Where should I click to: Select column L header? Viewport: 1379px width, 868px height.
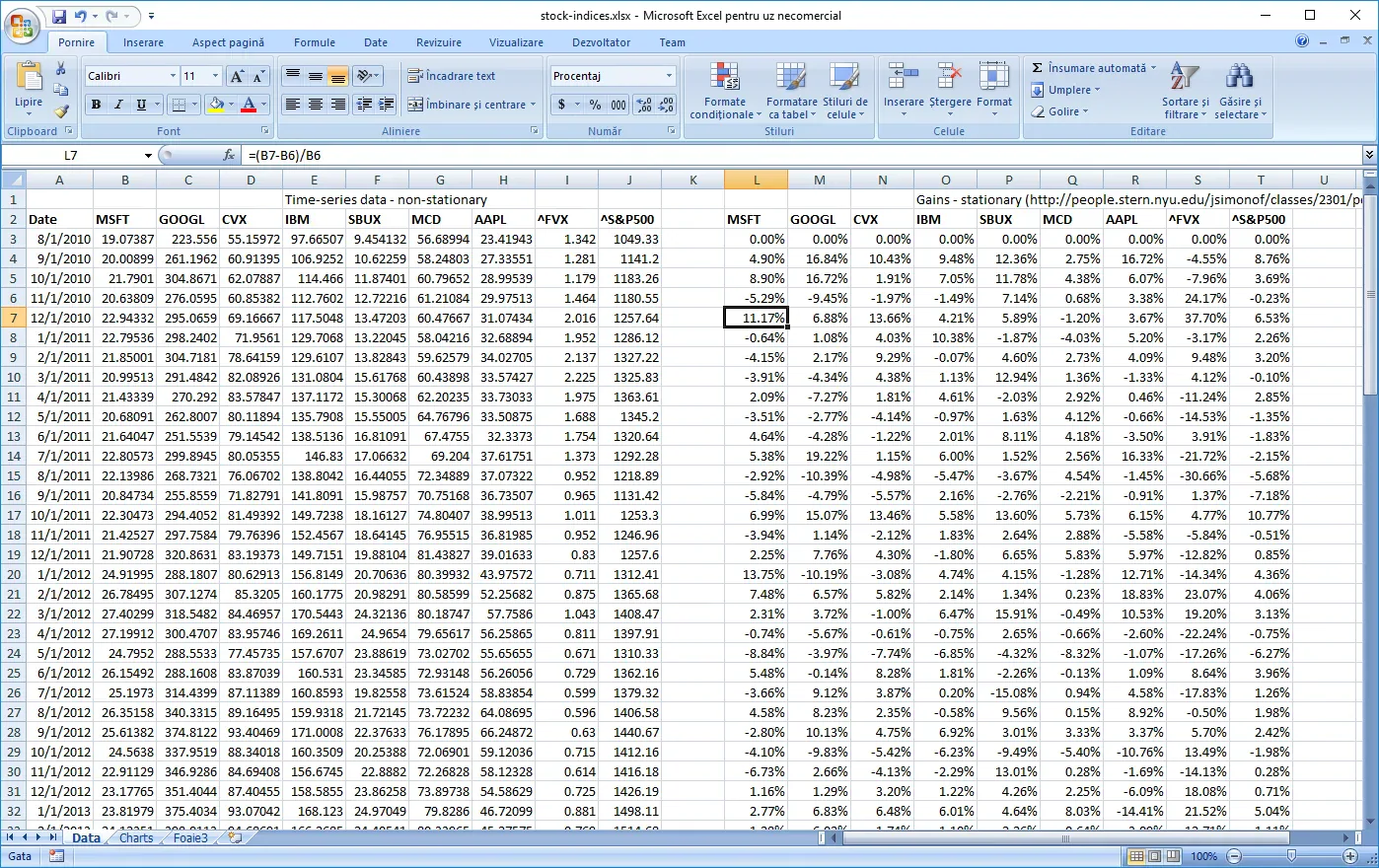(x=757, y=180)
